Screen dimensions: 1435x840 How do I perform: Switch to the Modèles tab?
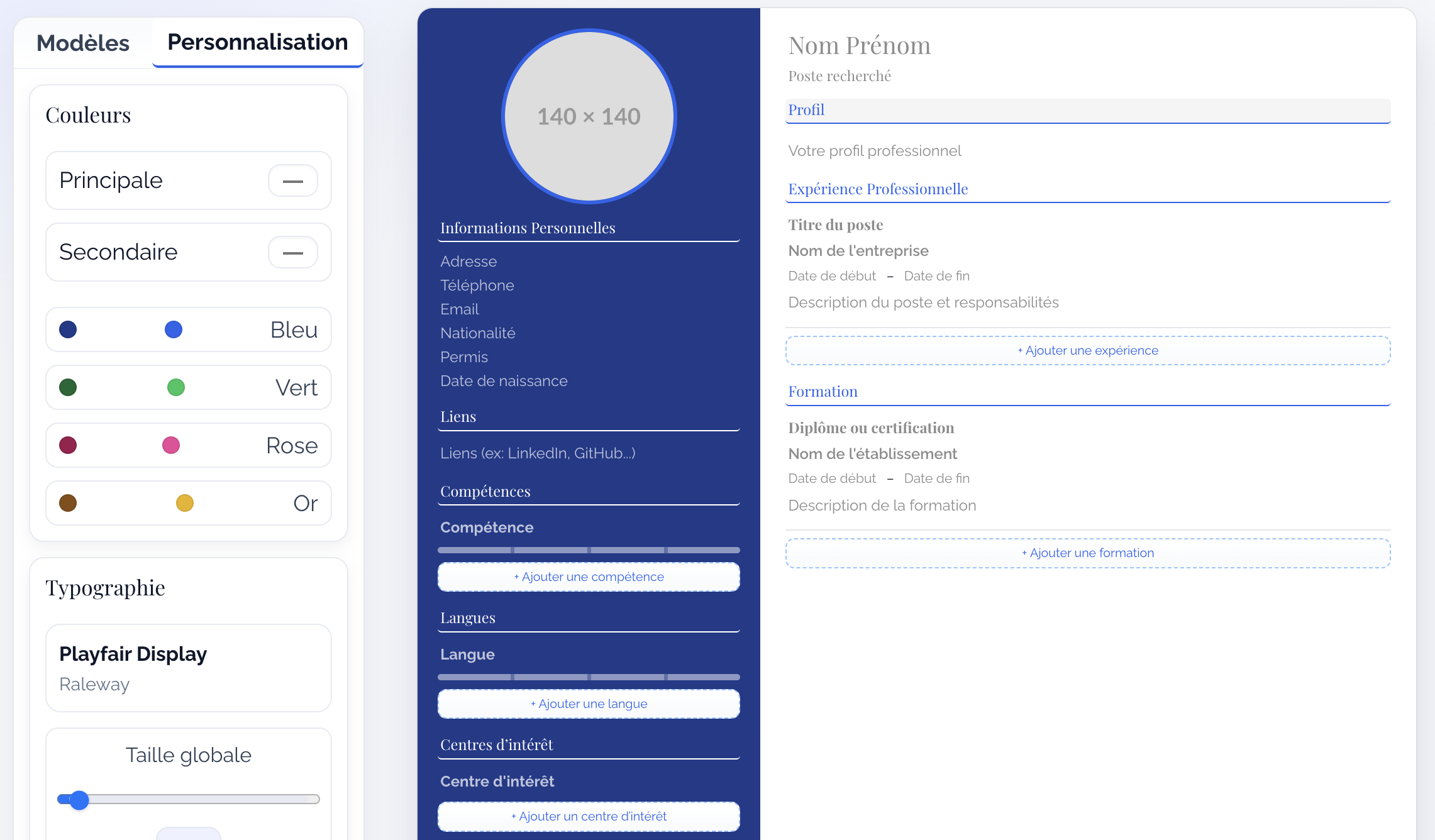coord(83,43)
